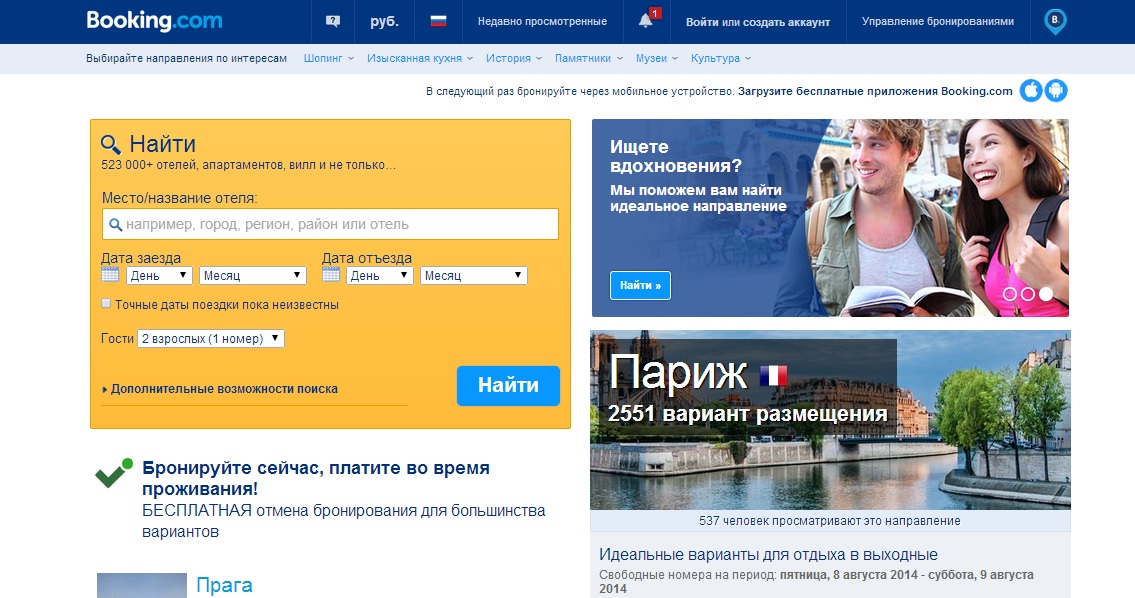Open check-in "День" dropdown
1135x598 pixels.
tap(159, 275)
